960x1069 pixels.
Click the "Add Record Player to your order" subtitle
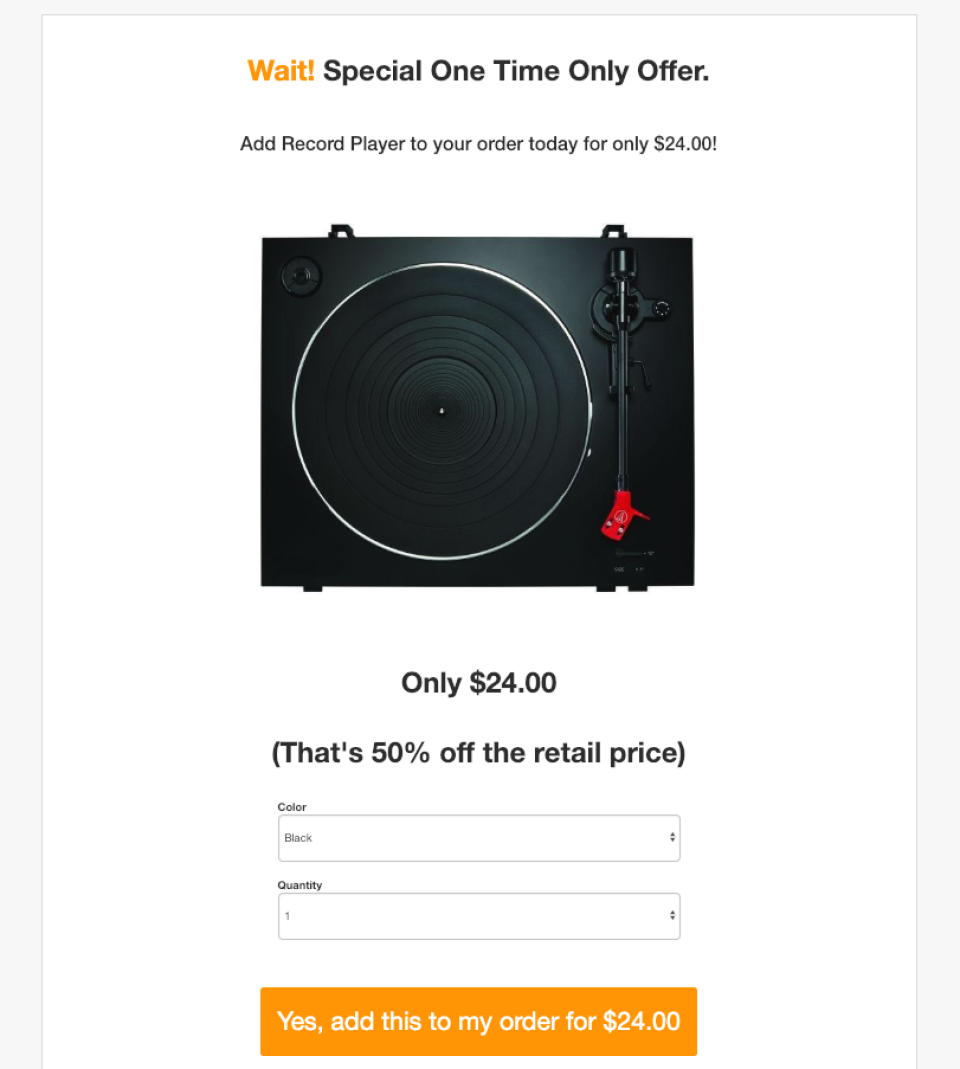pyautogui.click(x=478, y=144)
